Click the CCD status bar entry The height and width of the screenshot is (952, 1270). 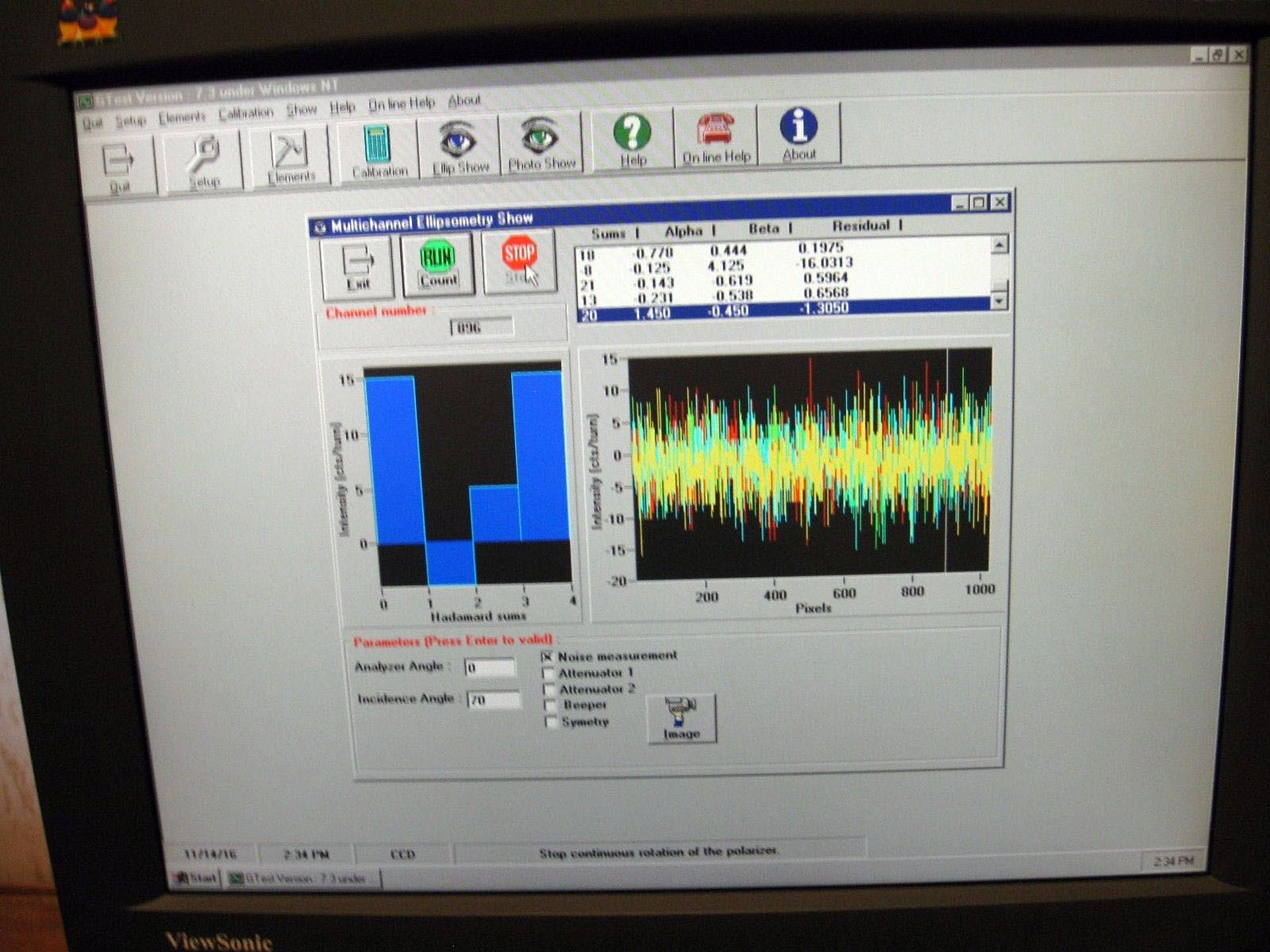[x=402, y=854]
